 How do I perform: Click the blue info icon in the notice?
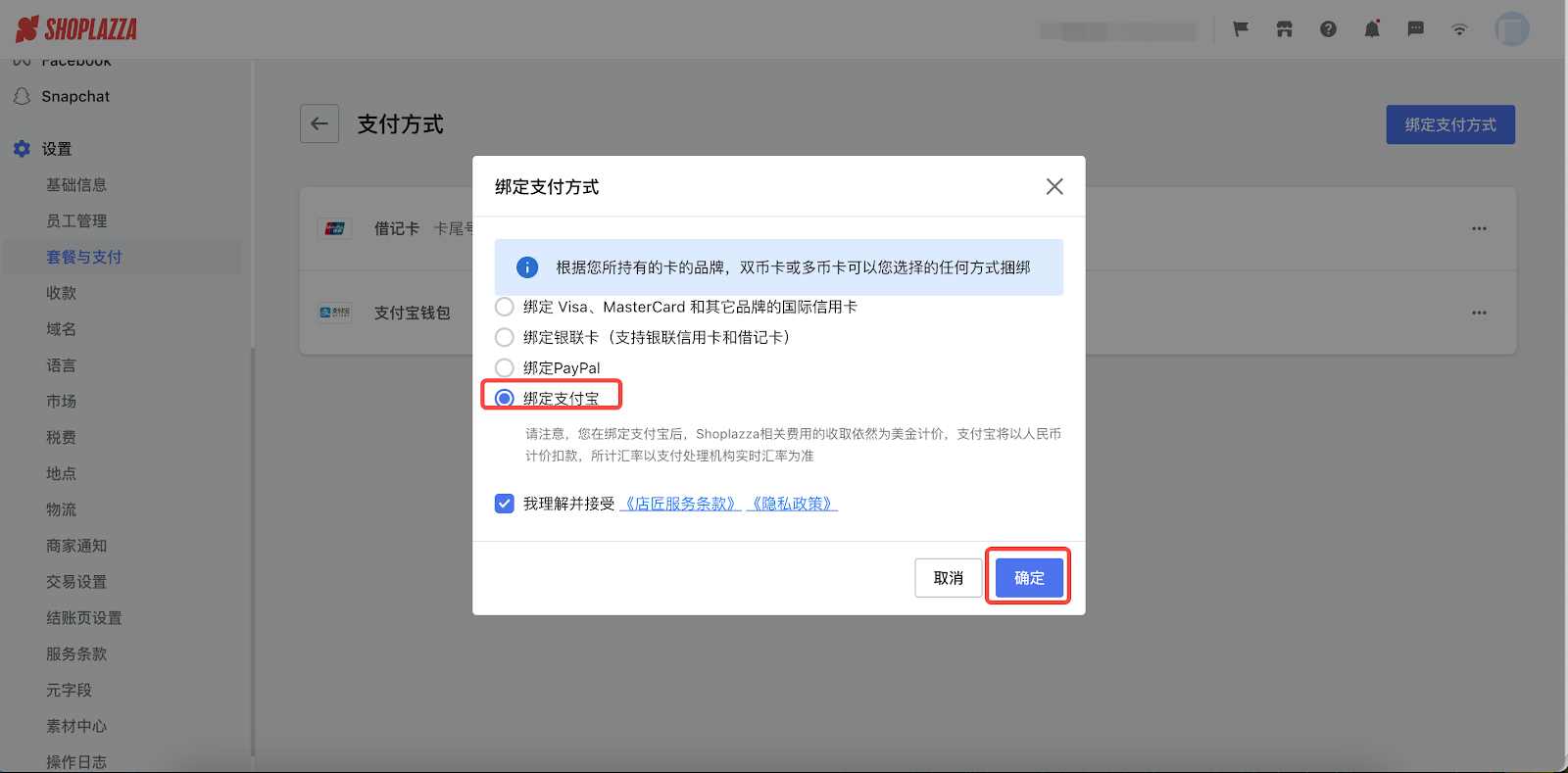click(527, 267)
